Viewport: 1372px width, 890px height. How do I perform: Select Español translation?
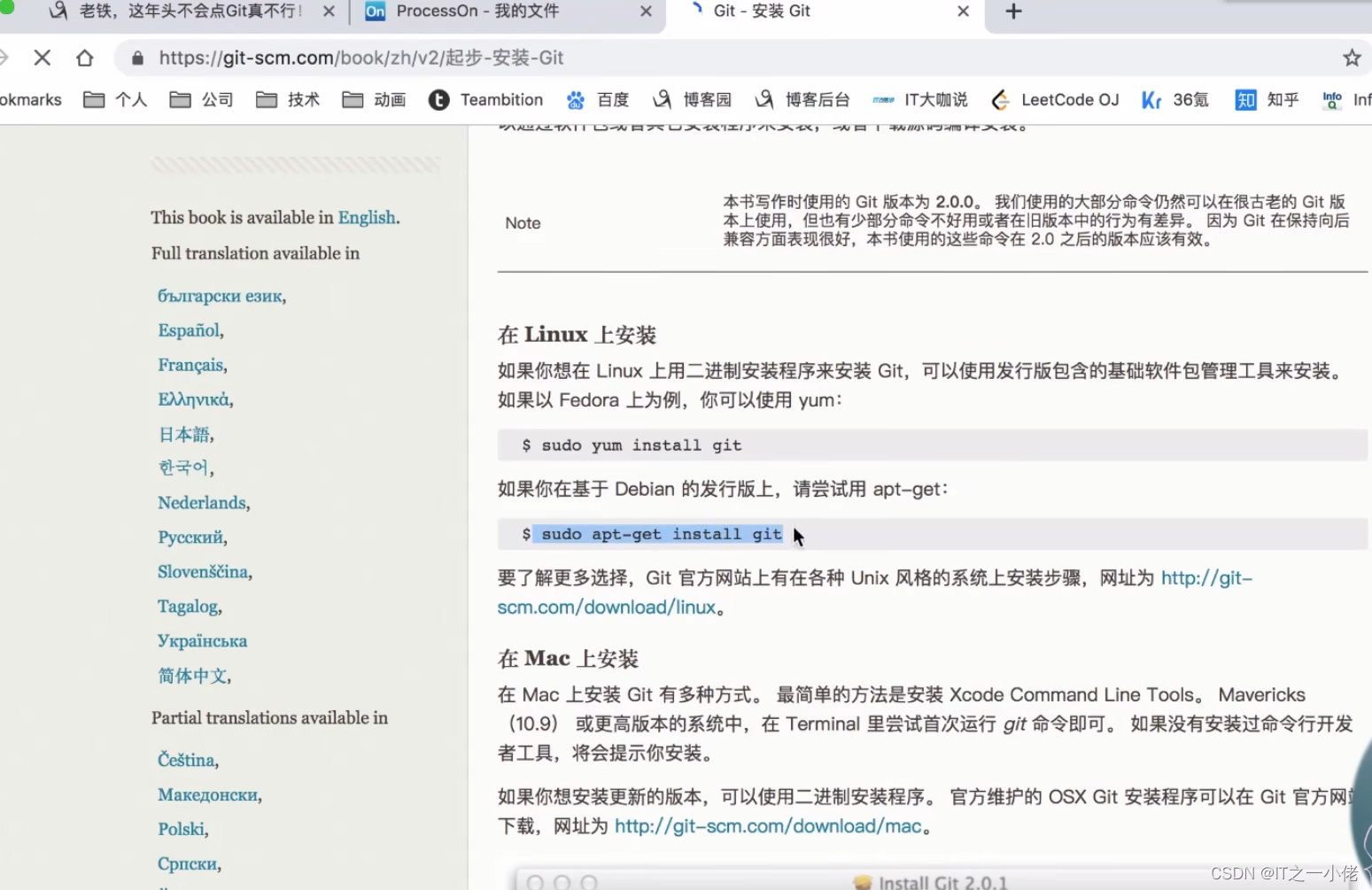point(189,330)
